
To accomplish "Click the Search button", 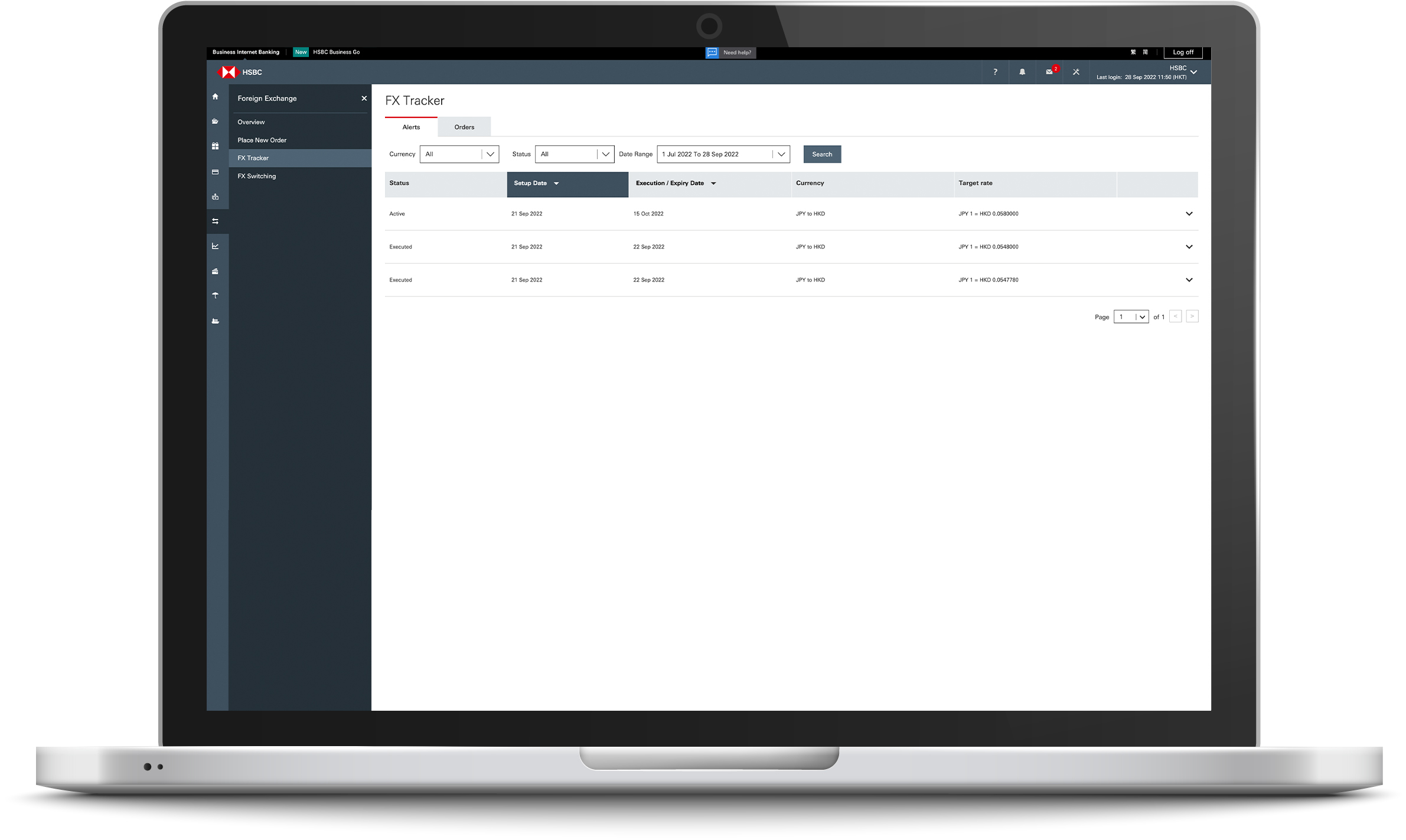I will (821, 154).
